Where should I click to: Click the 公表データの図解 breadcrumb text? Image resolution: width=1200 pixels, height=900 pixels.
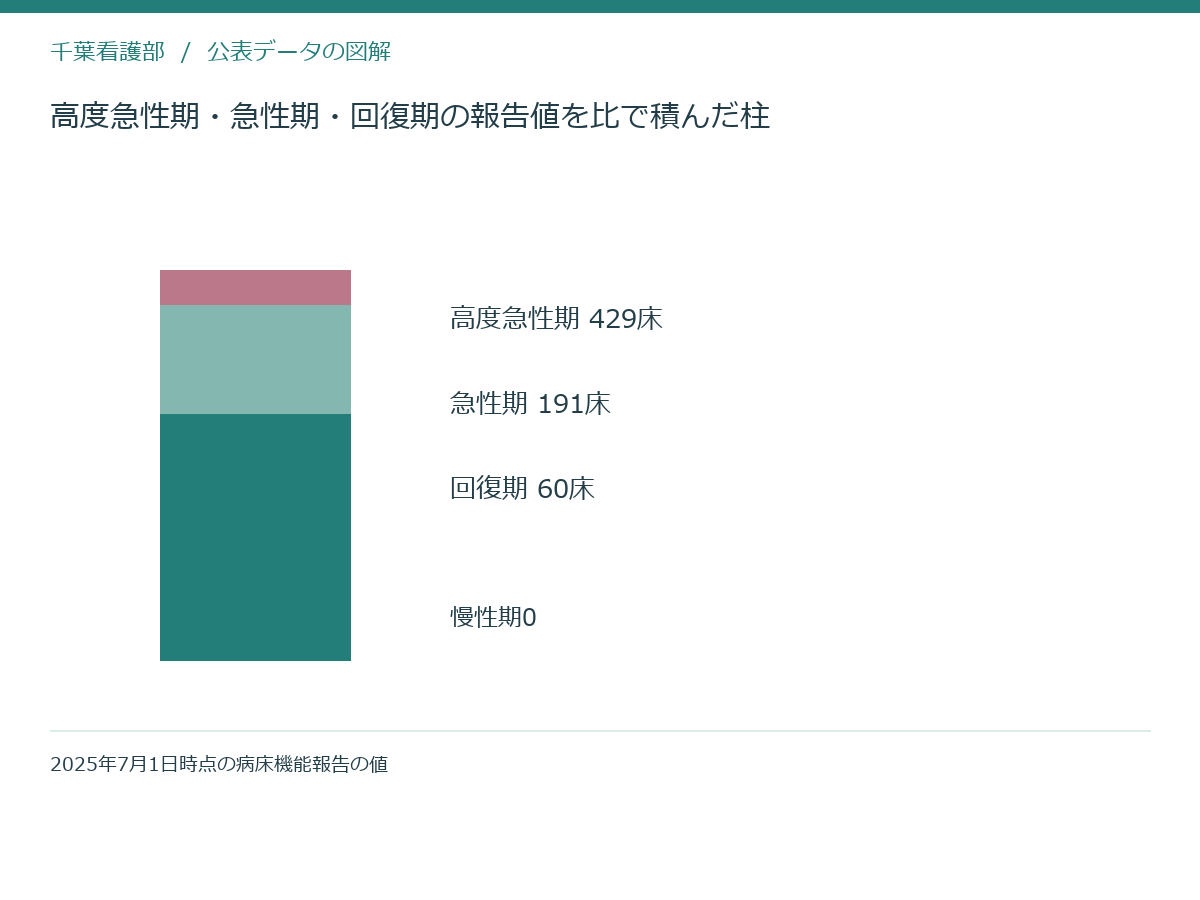pyautogui.click(x=299, y=52)
